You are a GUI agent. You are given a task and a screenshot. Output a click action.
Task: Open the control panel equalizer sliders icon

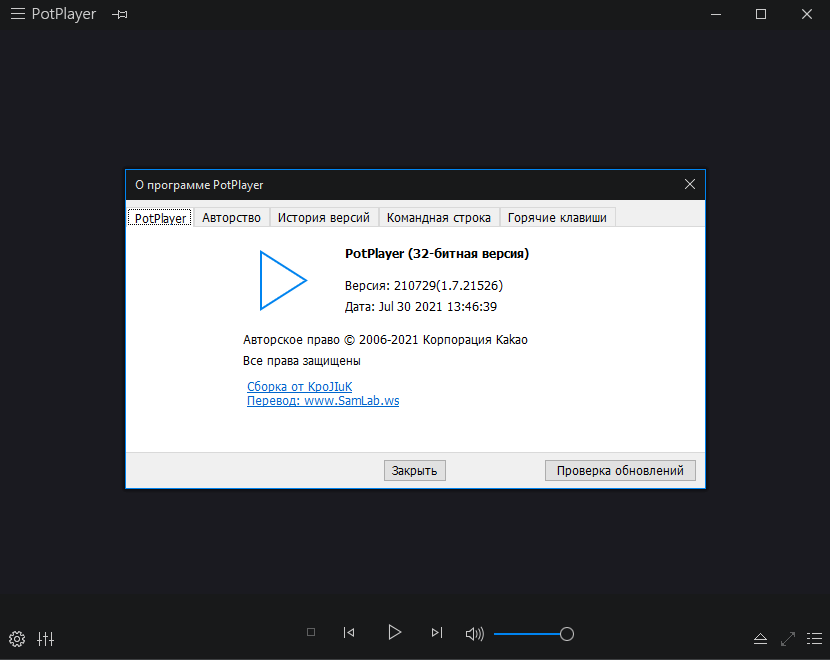coord(46,639)
